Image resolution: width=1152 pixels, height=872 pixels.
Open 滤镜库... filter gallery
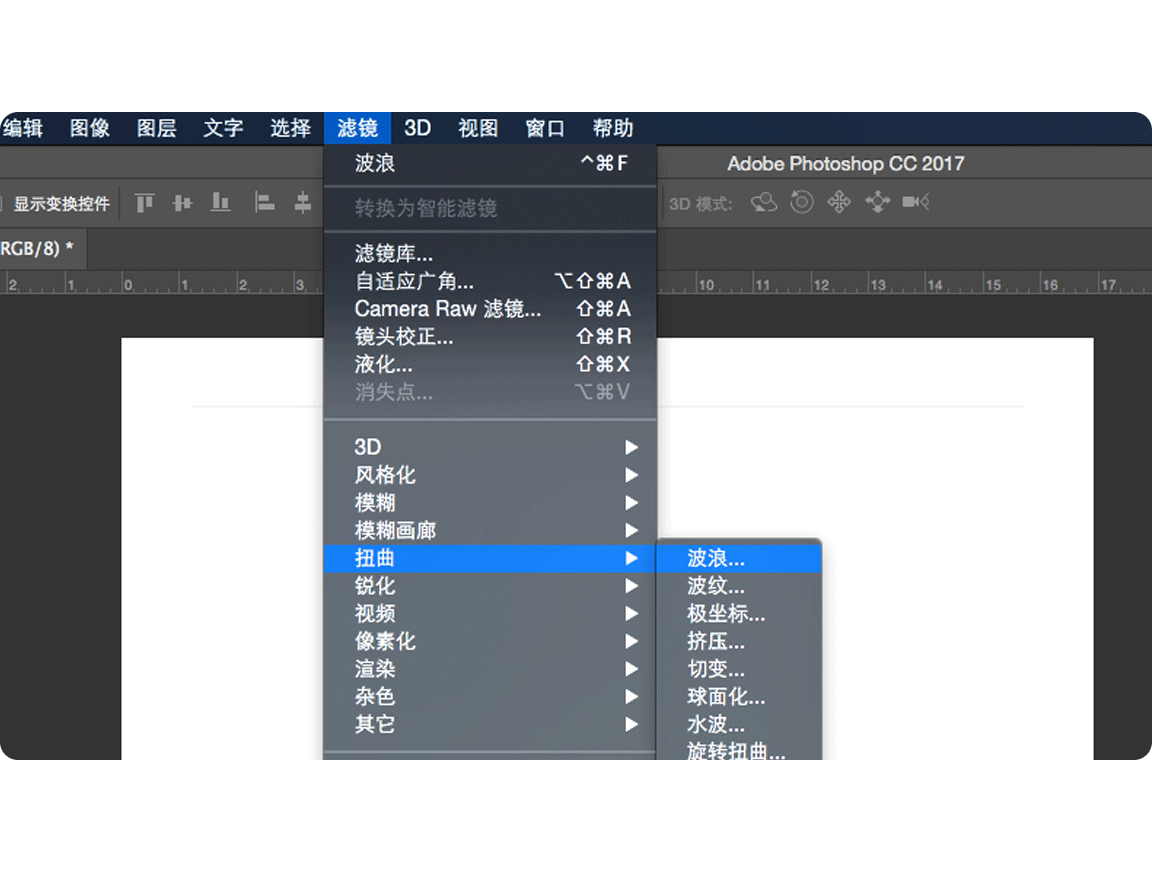click(490, 253)
